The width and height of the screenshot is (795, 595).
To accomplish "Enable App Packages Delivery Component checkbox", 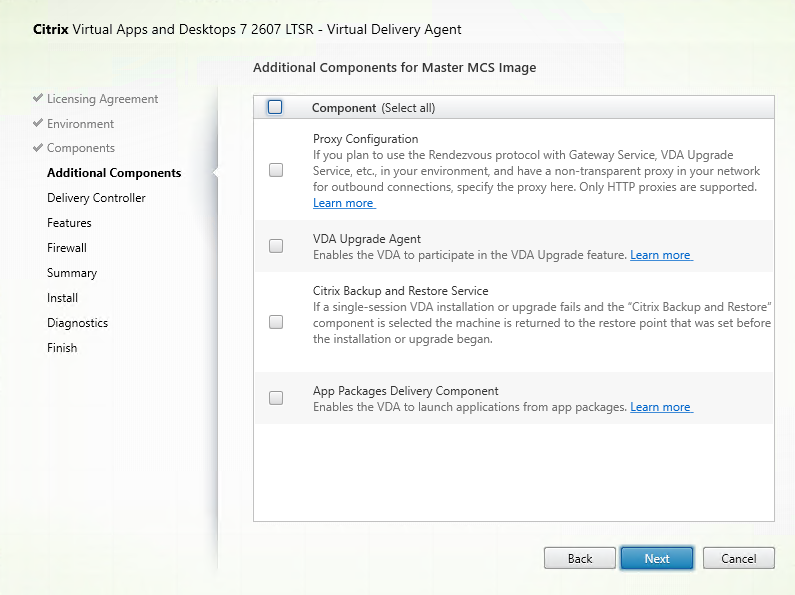I will click(x=276, y=398).
